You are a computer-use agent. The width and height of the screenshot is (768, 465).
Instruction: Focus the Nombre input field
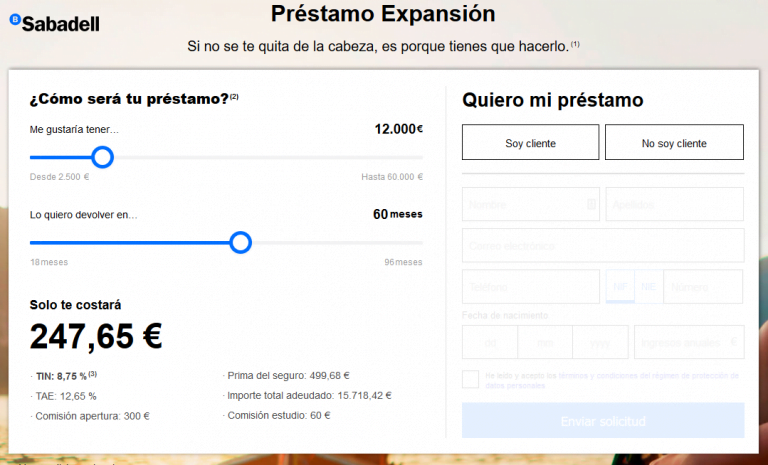(x=530, y=204)
